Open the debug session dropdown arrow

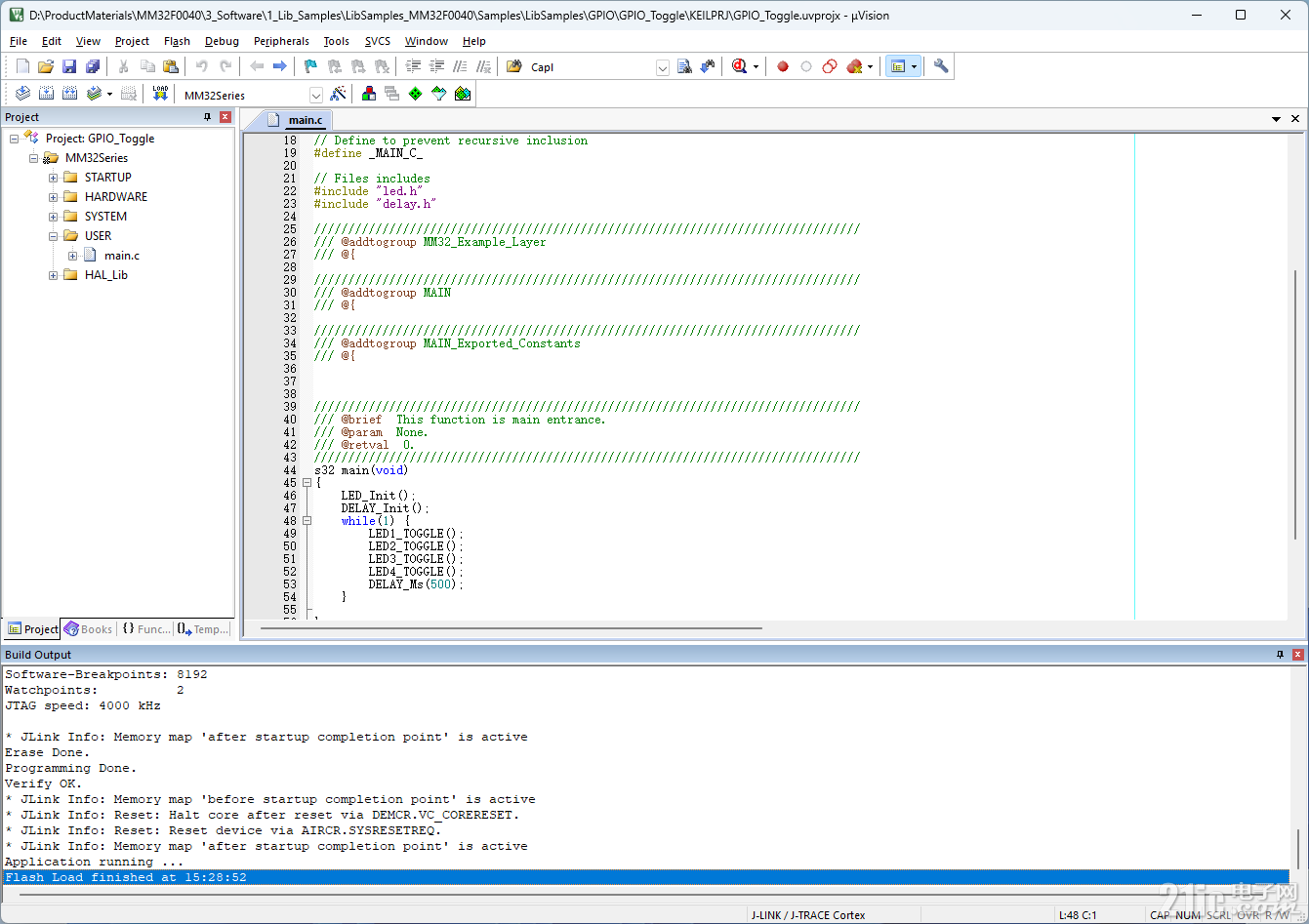[756, 67]
